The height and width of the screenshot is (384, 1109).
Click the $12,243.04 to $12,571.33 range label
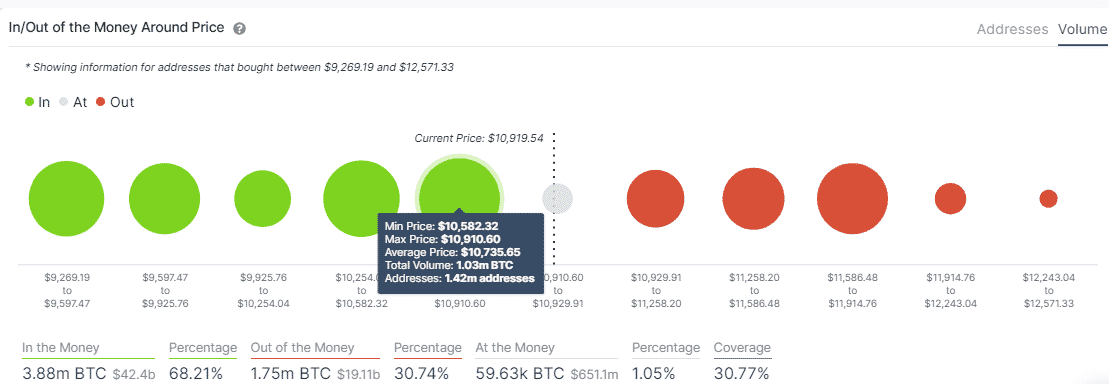coord(1049,291)
